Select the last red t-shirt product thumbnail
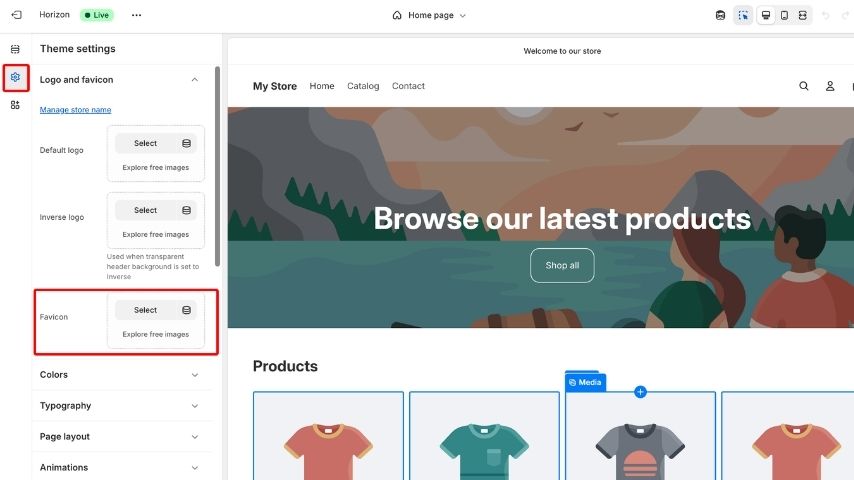This screenshot has height=480, width=854. 788,436
